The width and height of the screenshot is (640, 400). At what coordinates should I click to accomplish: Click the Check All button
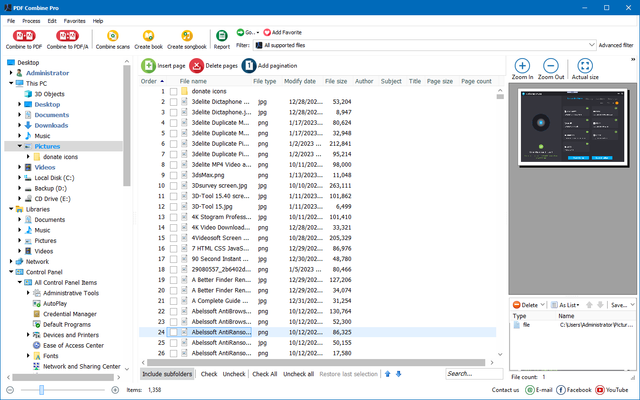pyautogui.click(x=265, y=374)
